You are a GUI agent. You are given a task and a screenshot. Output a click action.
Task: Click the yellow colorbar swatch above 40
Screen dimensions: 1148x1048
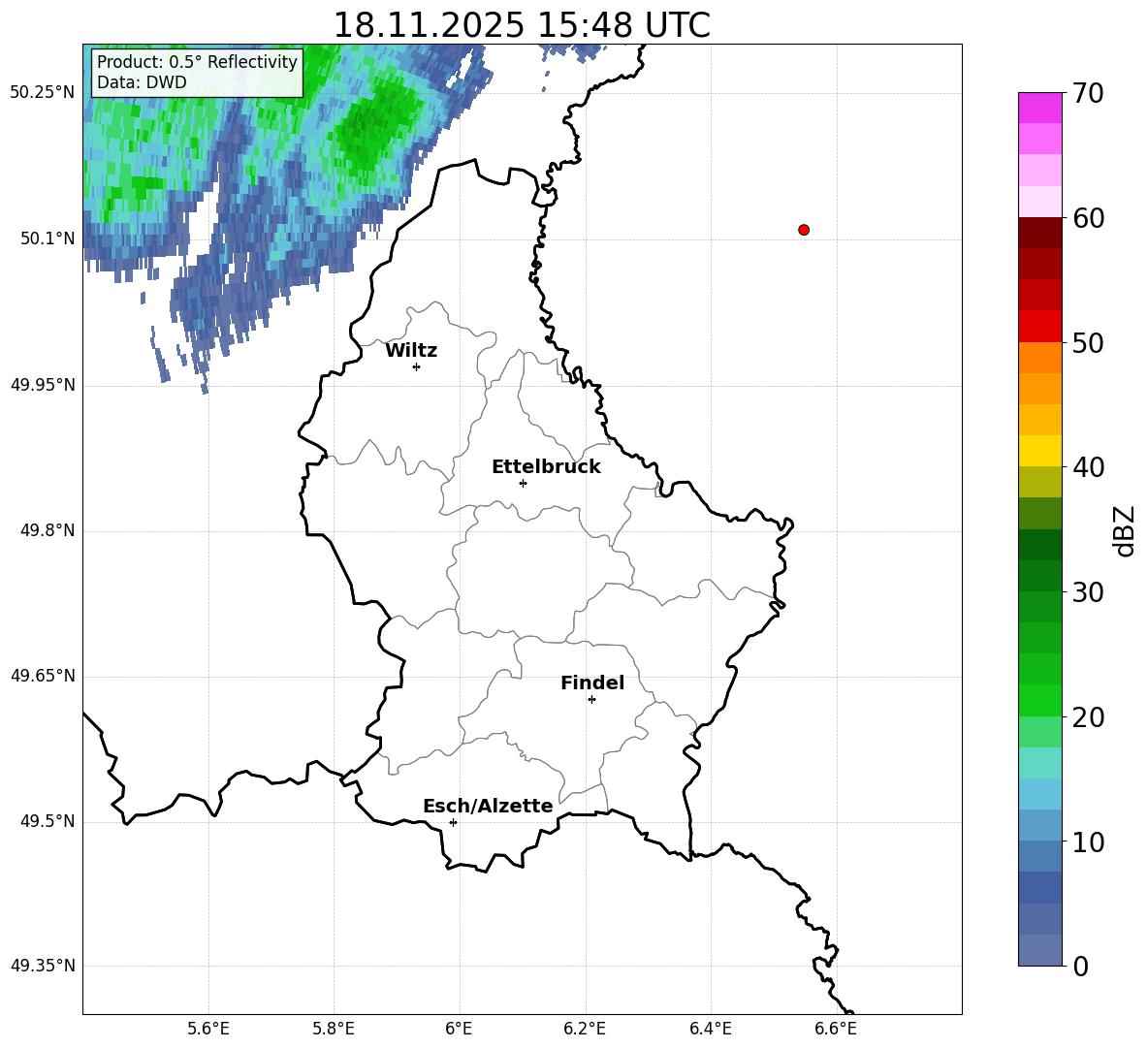click(x=1039, y=451)
